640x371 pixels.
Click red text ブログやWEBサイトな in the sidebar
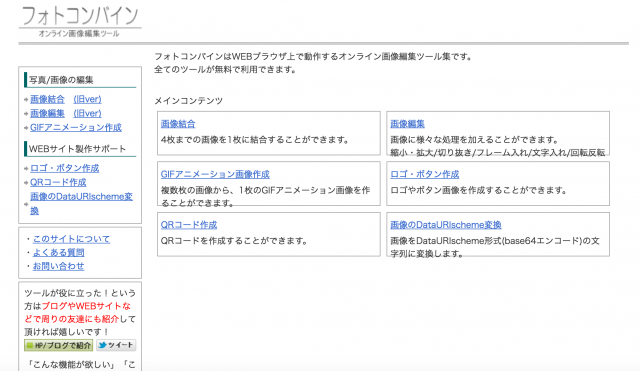(86, 306)
